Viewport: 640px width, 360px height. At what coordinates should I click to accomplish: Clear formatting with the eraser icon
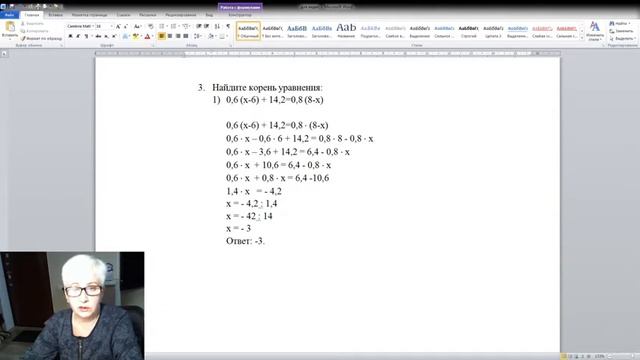point(151,26)
